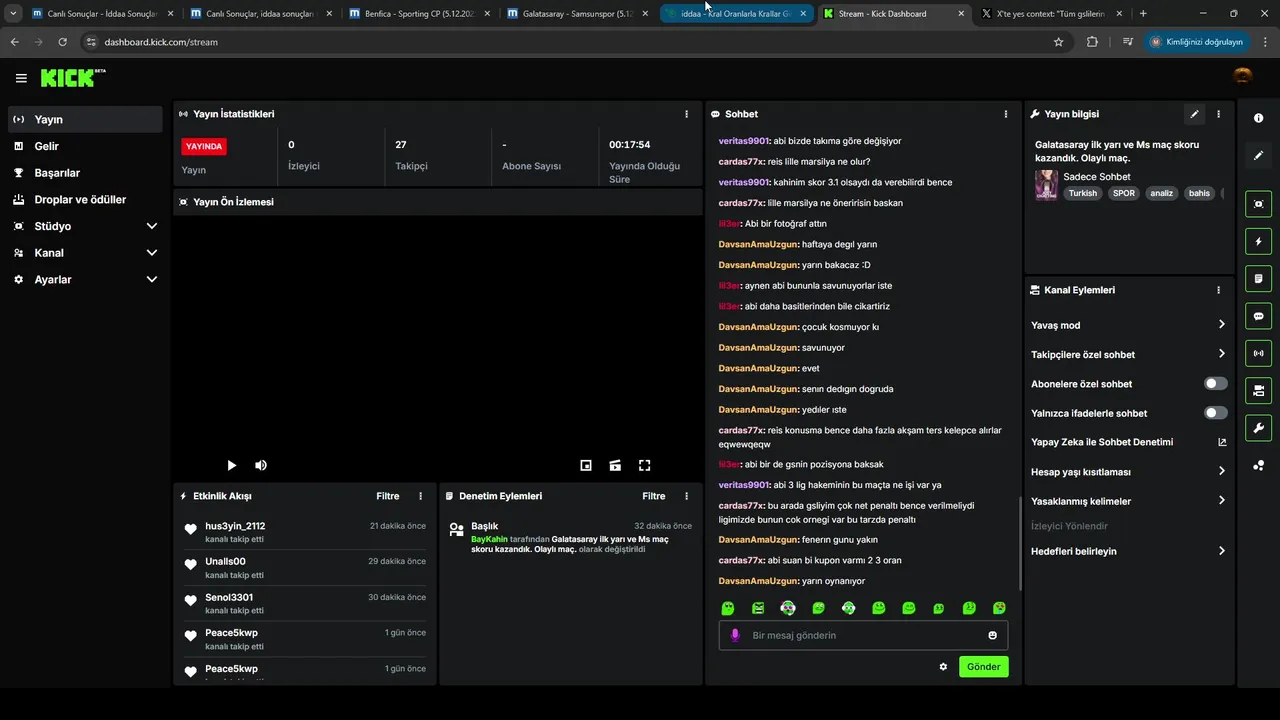Screen dimensions: 1280x720
Task: Select Yayın in left navigation
Action: click(85, 119)
